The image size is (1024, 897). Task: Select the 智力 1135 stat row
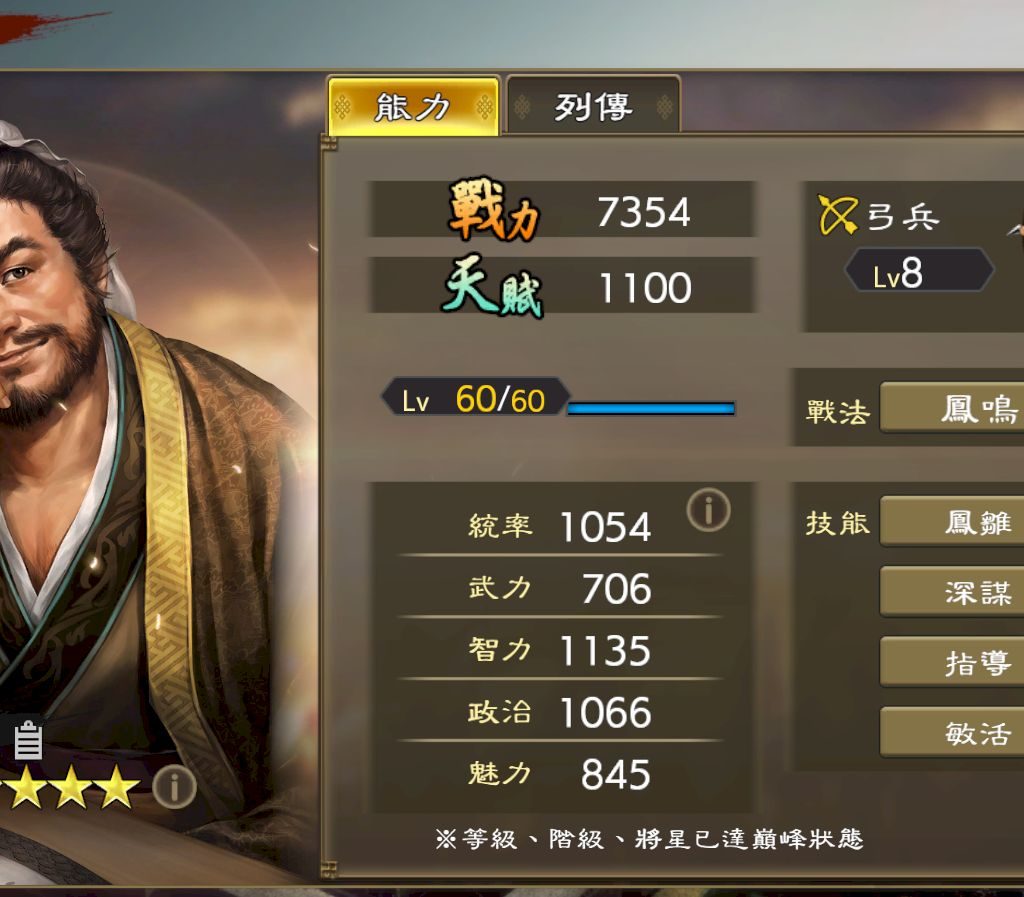point(560,650)
